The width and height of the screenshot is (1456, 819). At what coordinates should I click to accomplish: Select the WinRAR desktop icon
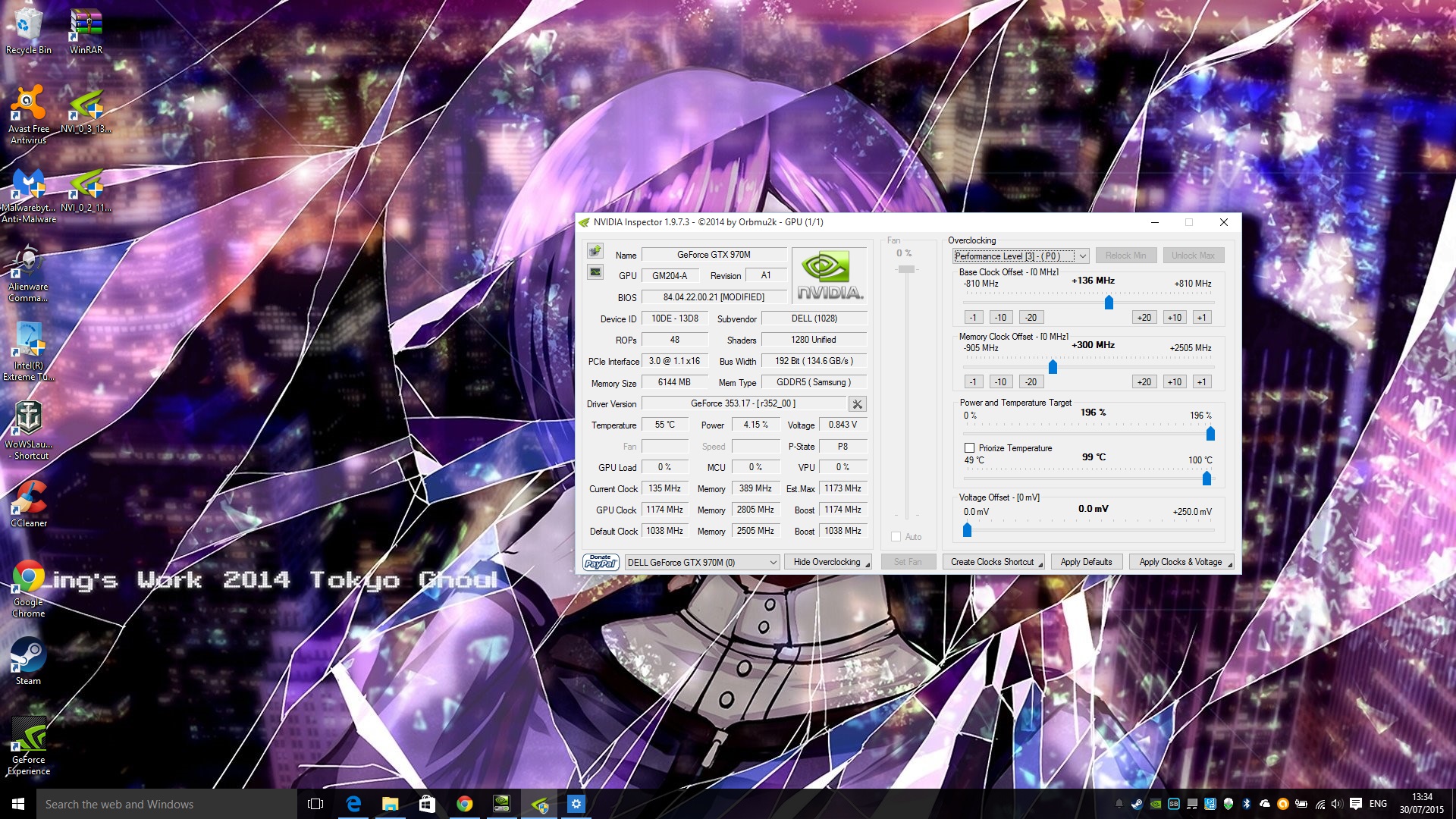[x=86, y=32]
